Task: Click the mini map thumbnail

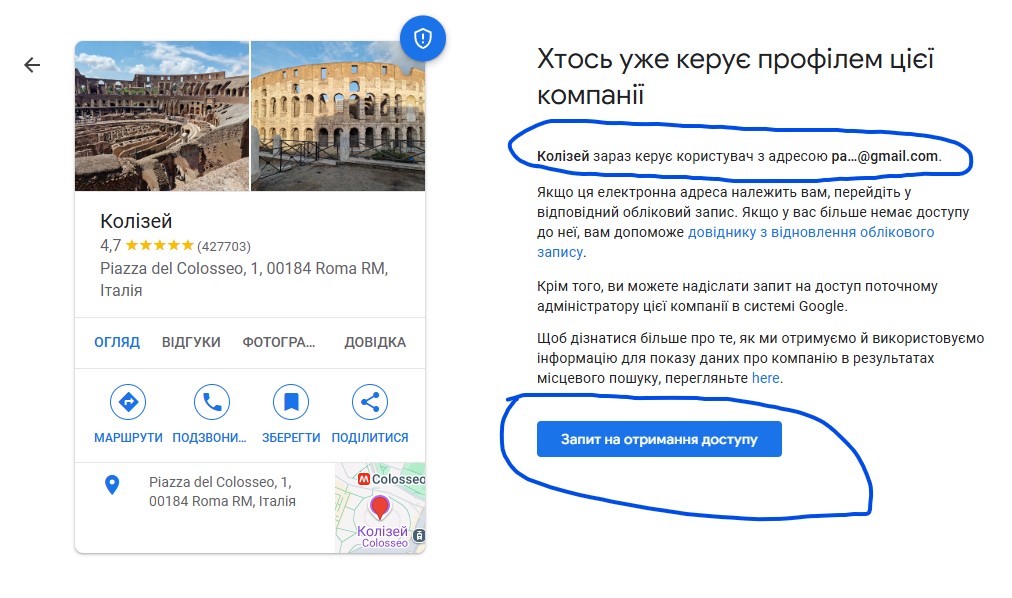Action: 380,508
